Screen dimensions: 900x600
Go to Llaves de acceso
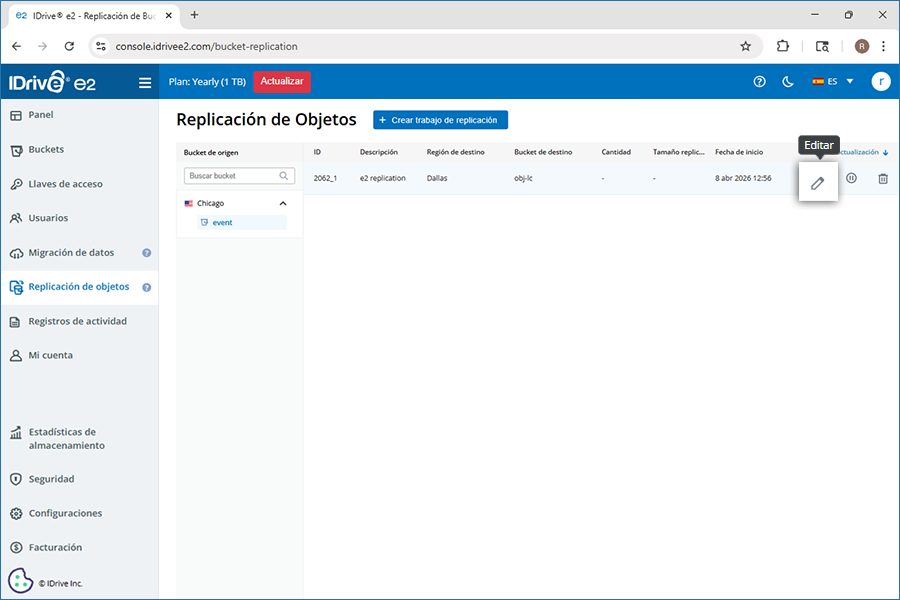click(65, 184)
